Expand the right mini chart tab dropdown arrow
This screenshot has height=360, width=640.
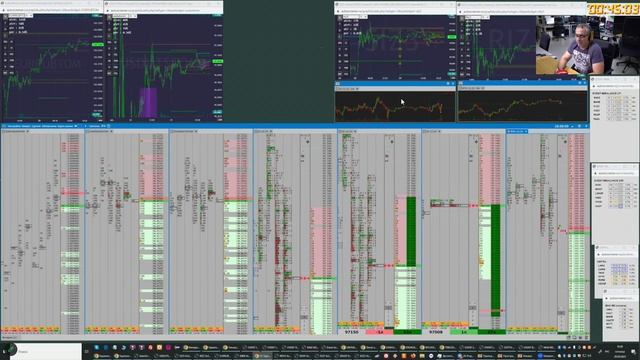(484, 88)
